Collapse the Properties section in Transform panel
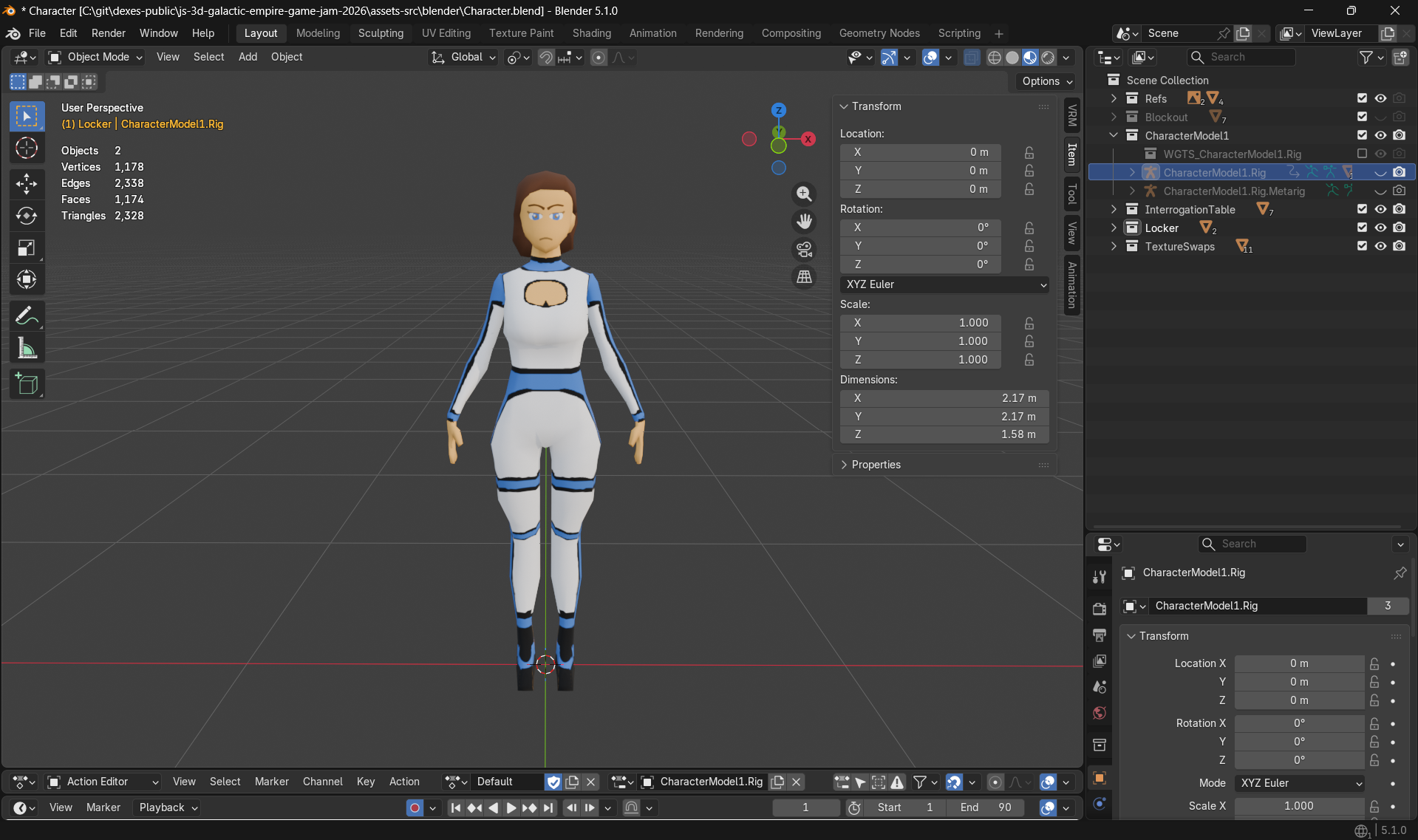Image resolution: width=1418 pixels, height=840 pixels. pos(876,464)
